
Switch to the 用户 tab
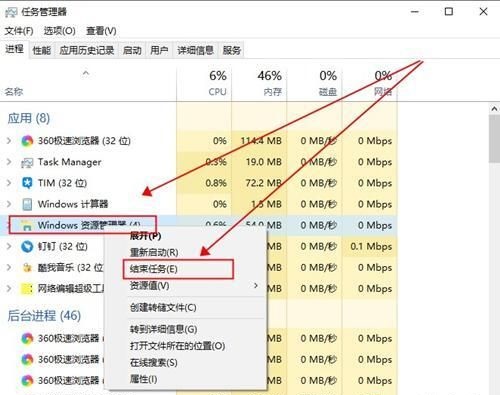159,50
